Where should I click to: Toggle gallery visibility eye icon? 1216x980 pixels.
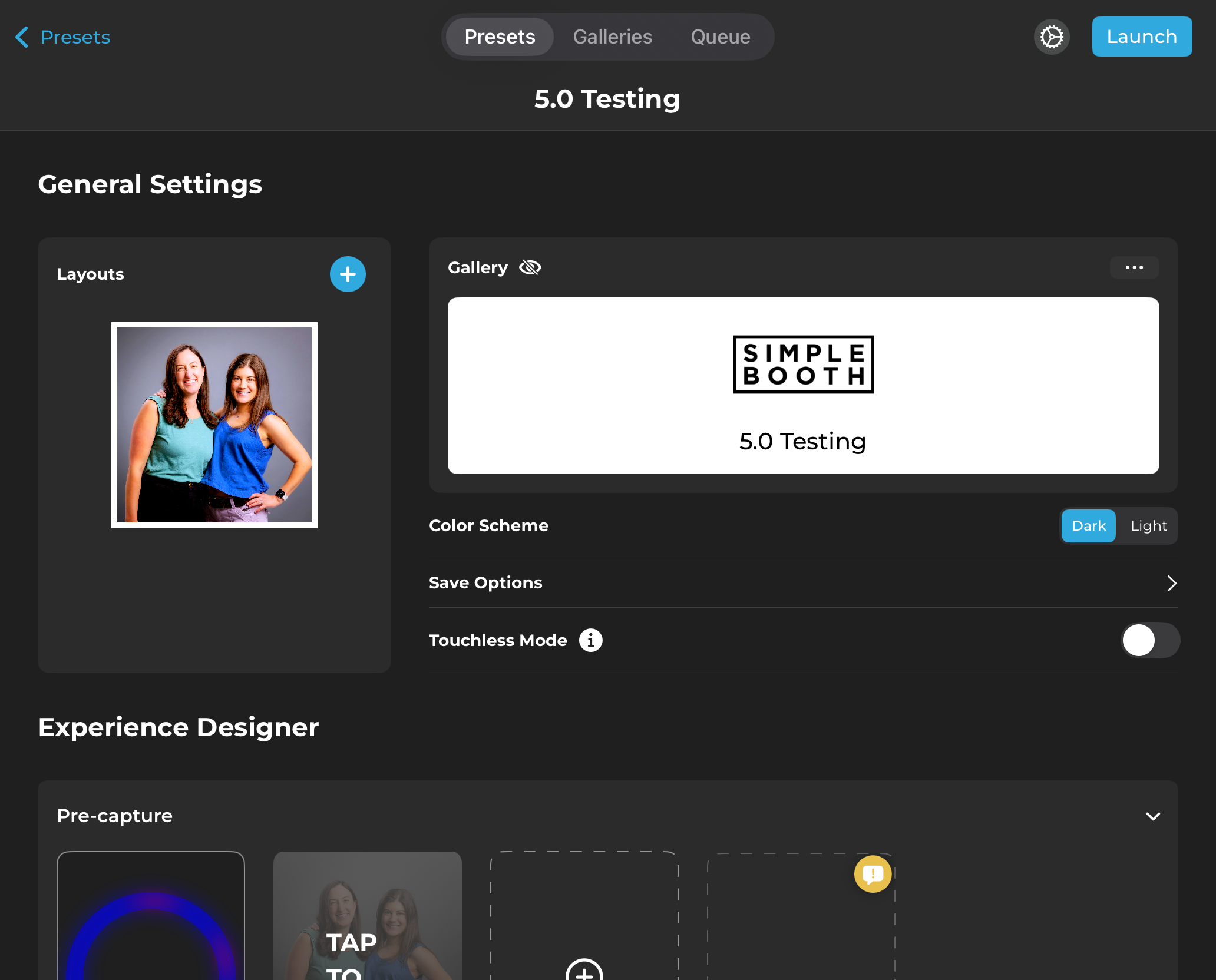[530, 268]
